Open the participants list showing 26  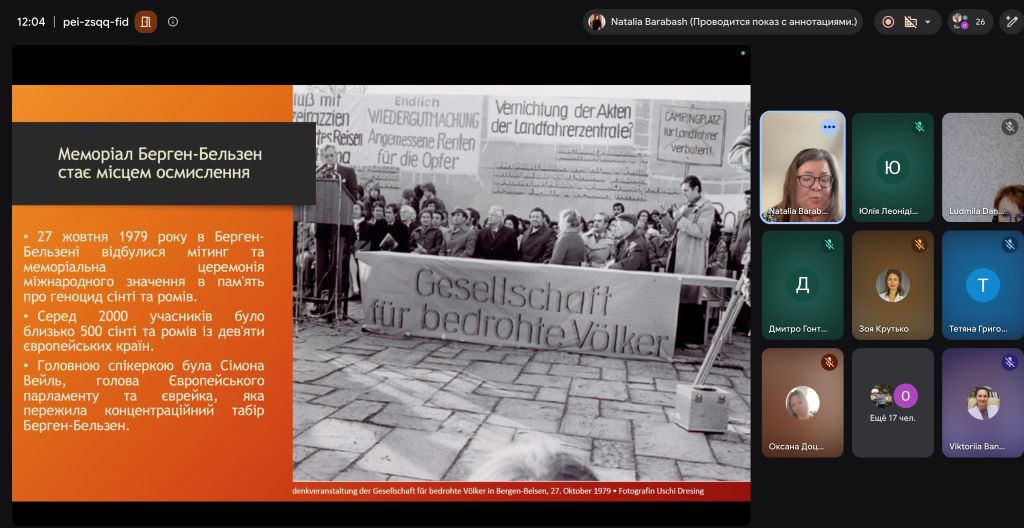tap(970, 22)
